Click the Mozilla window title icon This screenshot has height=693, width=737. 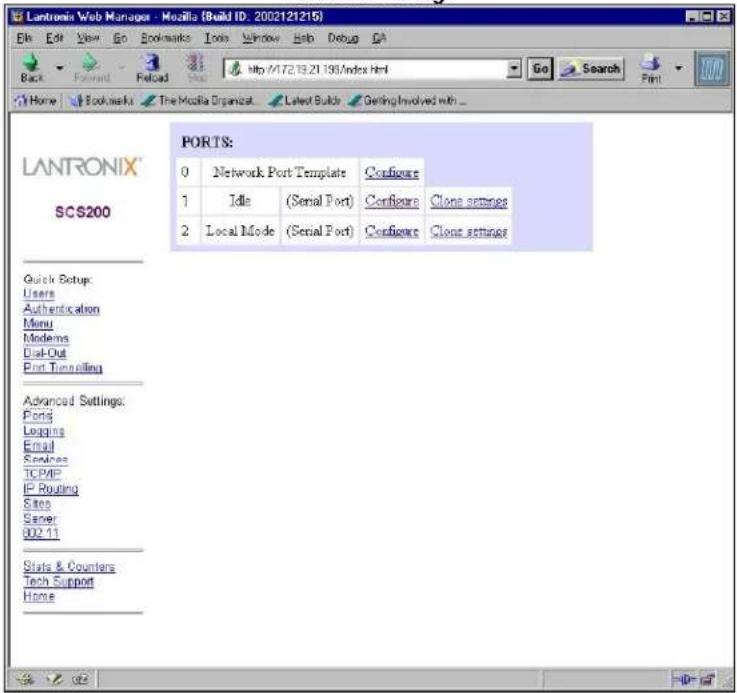click(x=18, y=17)
